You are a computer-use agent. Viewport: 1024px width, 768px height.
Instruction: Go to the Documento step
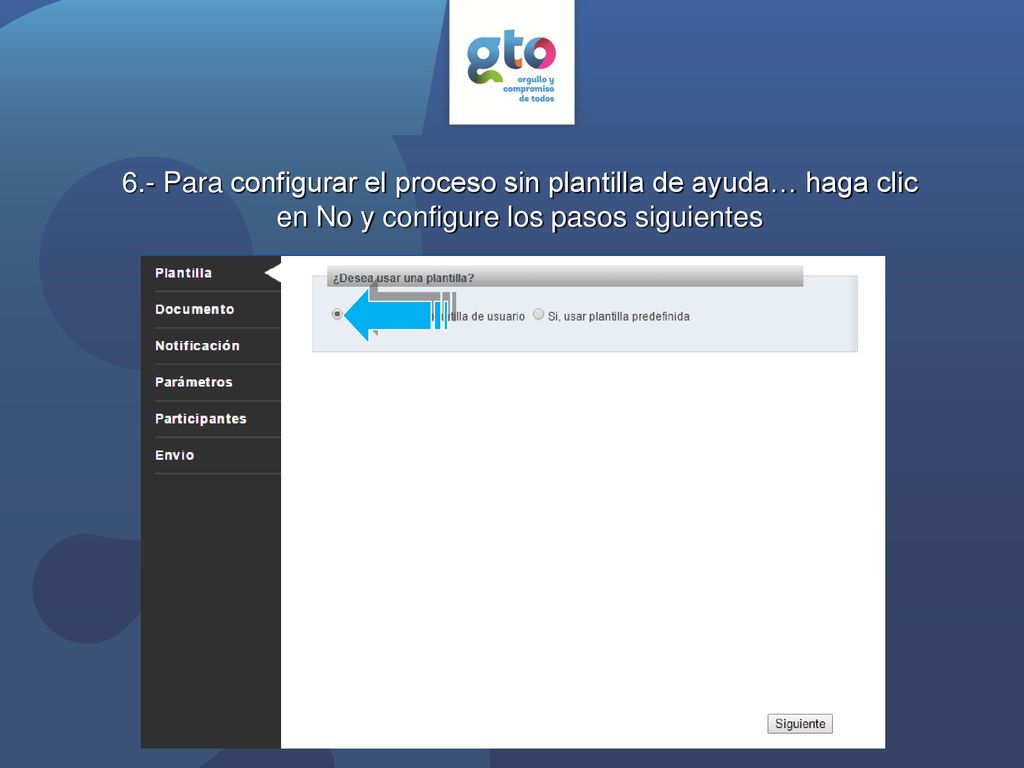(x=195, y=310)
